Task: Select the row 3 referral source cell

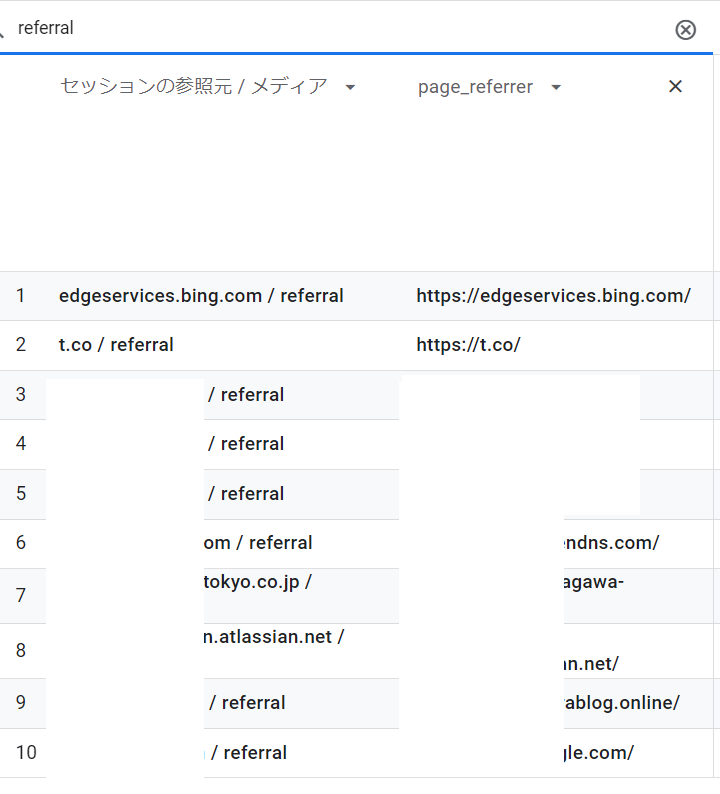Action: [x=246, y=395]
